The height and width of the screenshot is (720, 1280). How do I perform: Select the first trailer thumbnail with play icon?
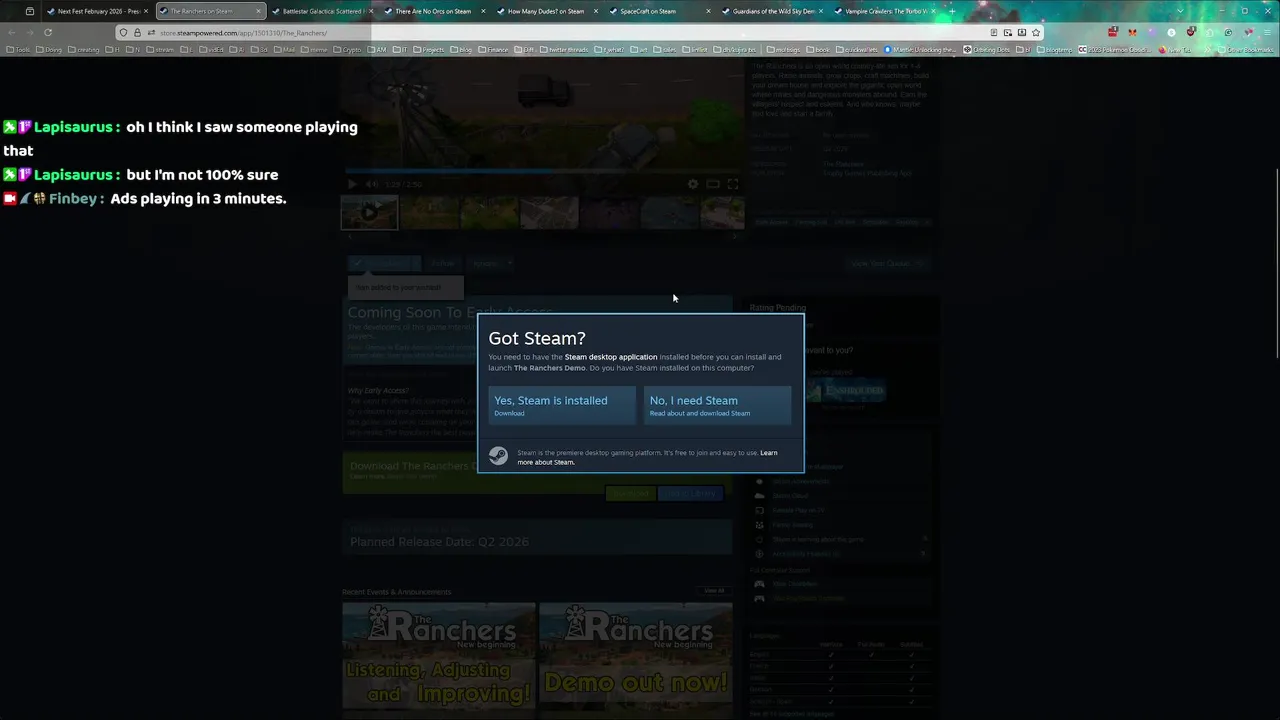369,212
